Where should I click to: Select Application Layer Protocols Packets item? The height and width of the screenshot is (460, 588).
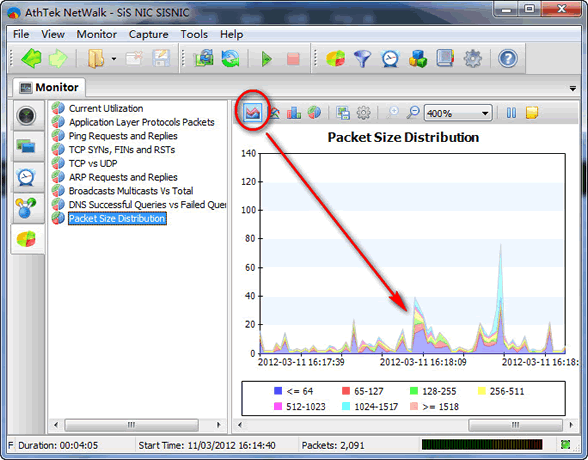coord(142,122)
